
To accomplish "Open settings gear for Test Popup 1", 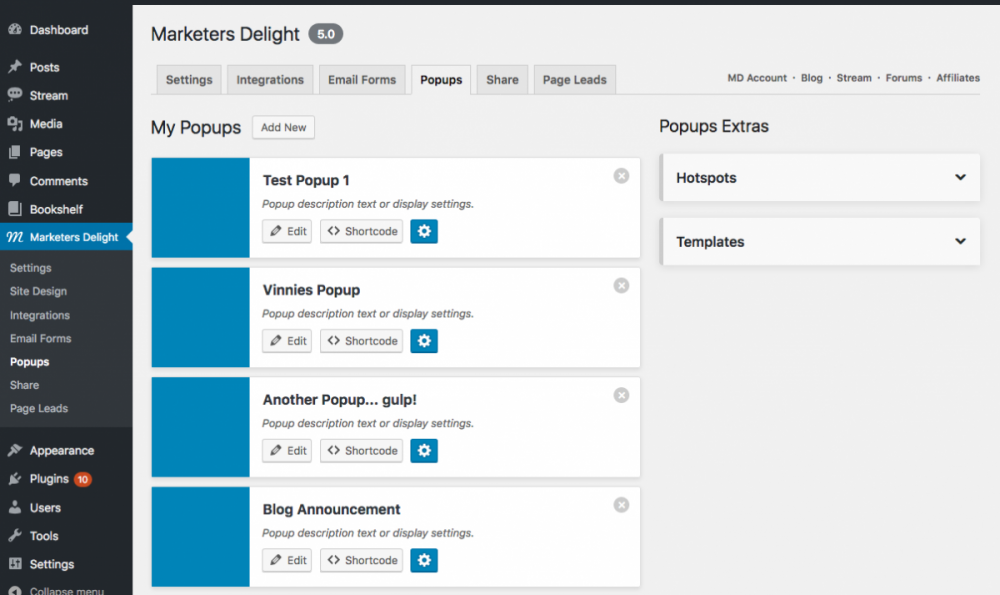I will (423, 231).
